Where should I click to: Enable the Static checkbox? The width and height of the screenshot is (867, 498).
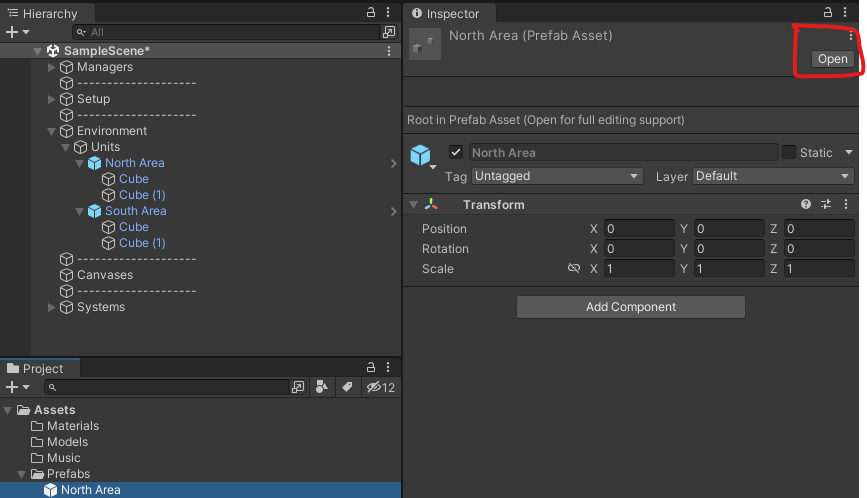click(x=789, y=153)
